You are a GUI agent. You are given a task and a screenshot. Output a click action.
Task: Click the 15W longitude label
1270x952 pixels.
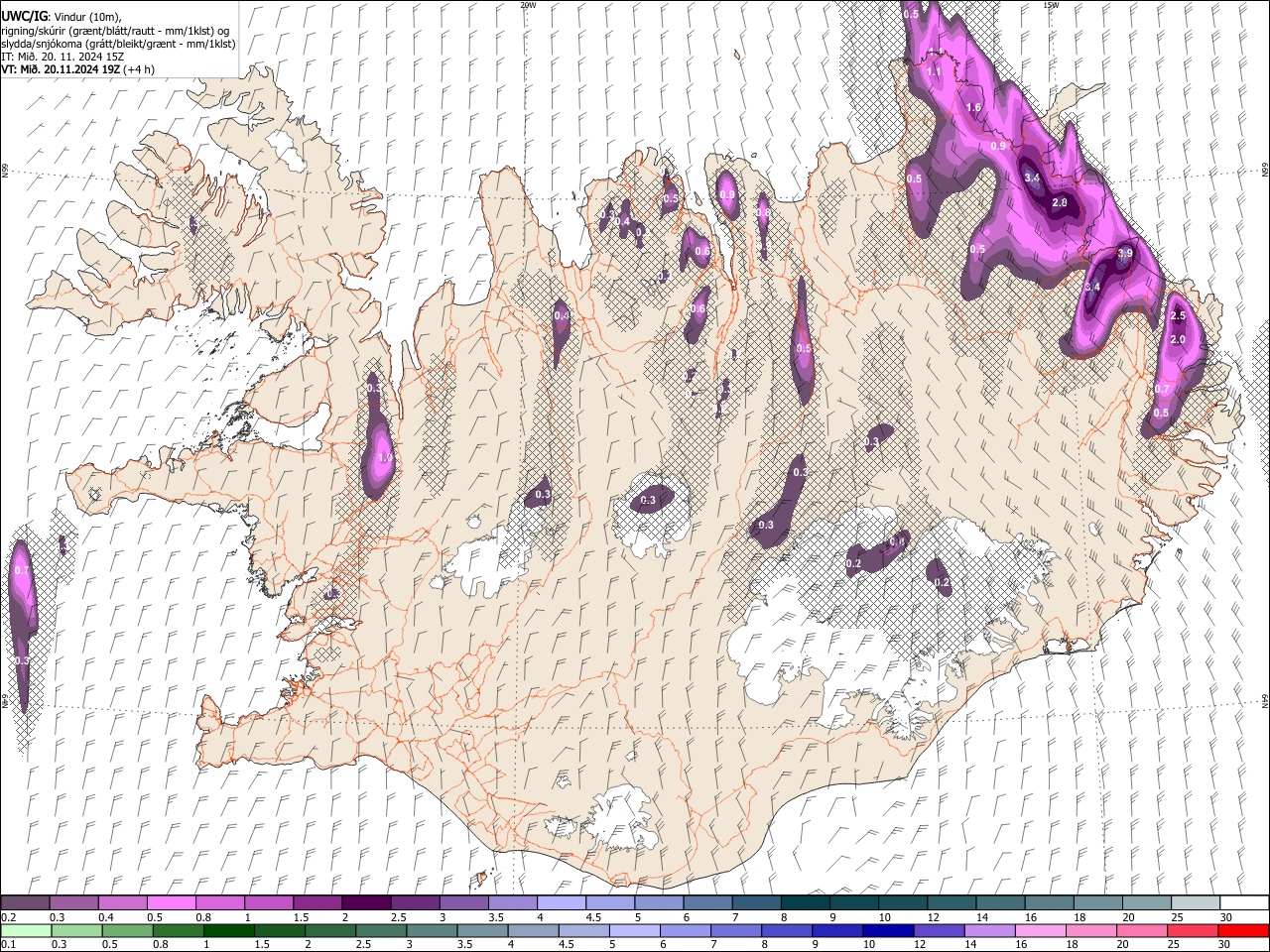coord(1050,5)
